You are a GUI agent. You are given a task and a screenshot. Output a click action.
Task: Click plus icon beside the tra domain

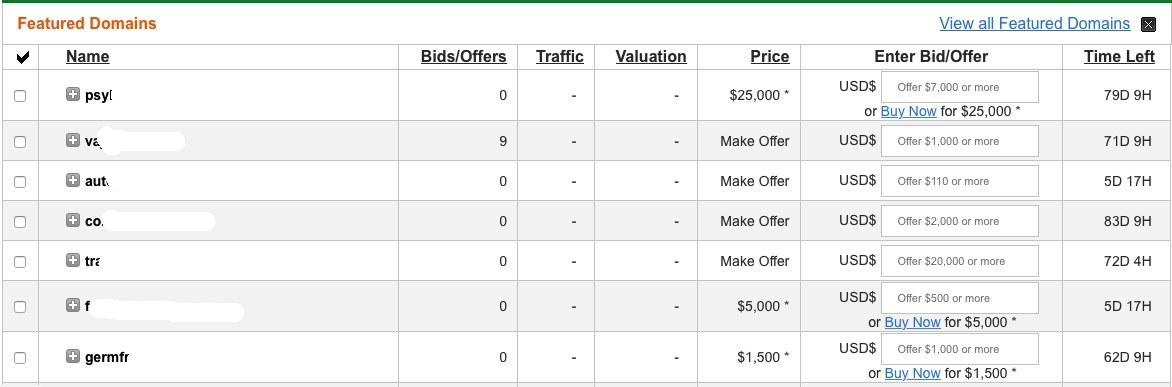(73, 260)
